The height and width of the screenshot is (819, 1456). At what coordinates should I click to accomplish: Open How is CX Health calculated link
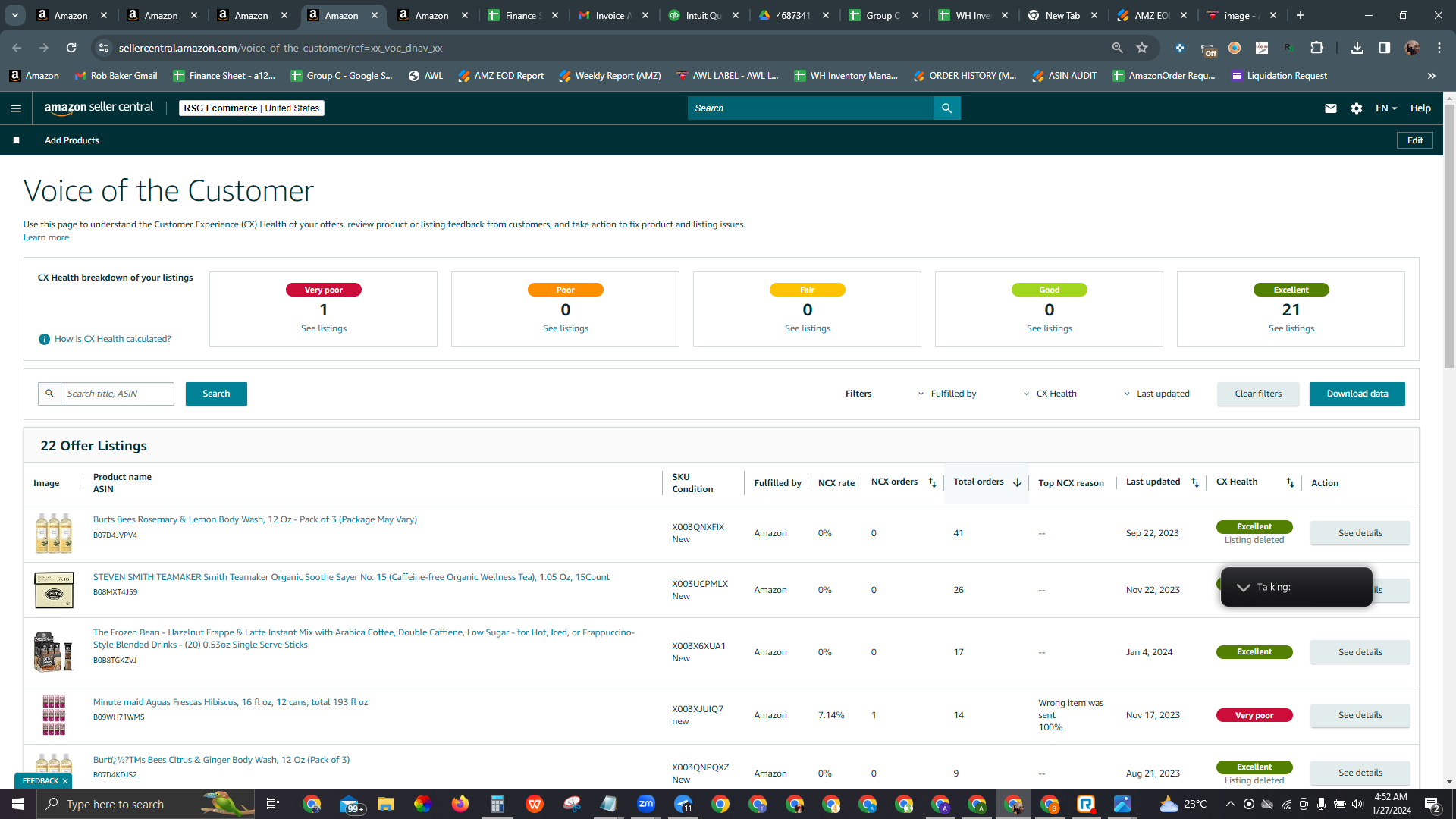(113, 339)
